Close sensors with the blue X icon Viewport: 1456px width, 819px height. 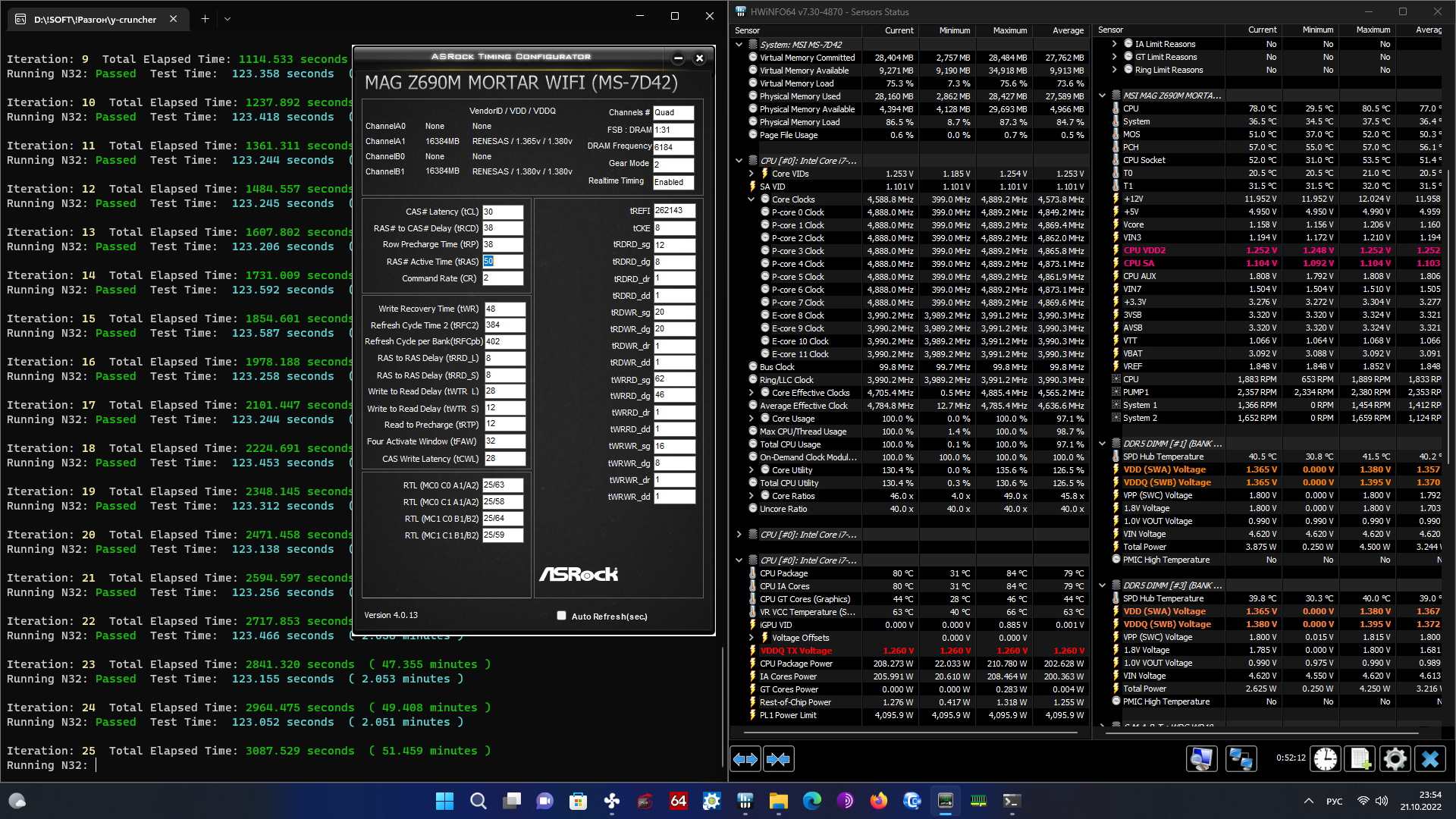(x=1429, y=759)
